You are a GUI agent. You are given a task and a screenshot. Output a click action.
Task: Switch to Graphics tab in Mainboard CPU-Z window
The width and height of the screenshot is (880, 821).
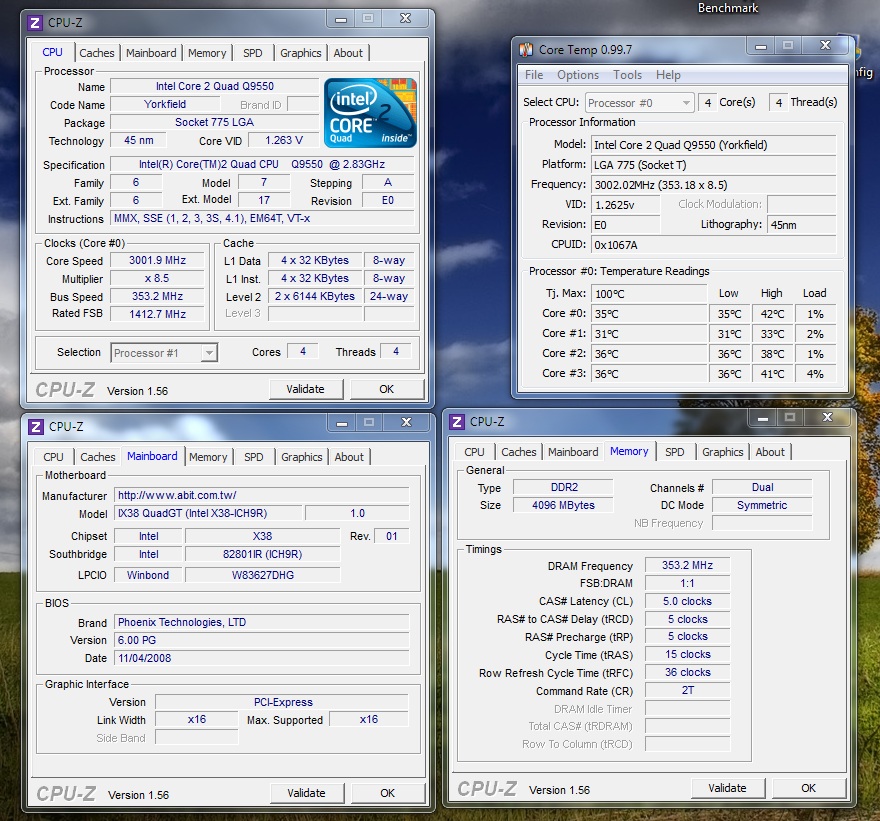point(301,457)
